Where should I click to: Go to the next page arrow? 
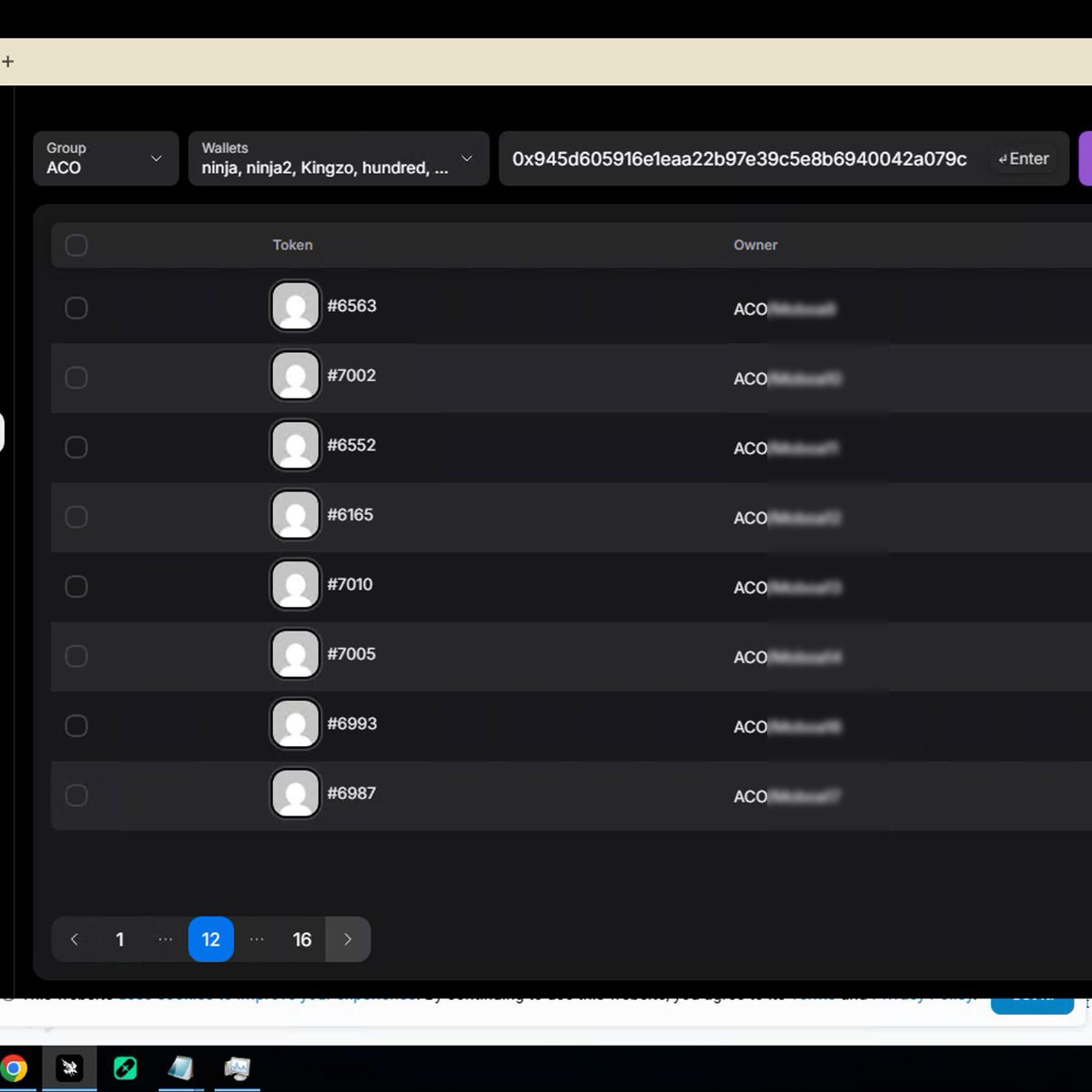[348, 939]
